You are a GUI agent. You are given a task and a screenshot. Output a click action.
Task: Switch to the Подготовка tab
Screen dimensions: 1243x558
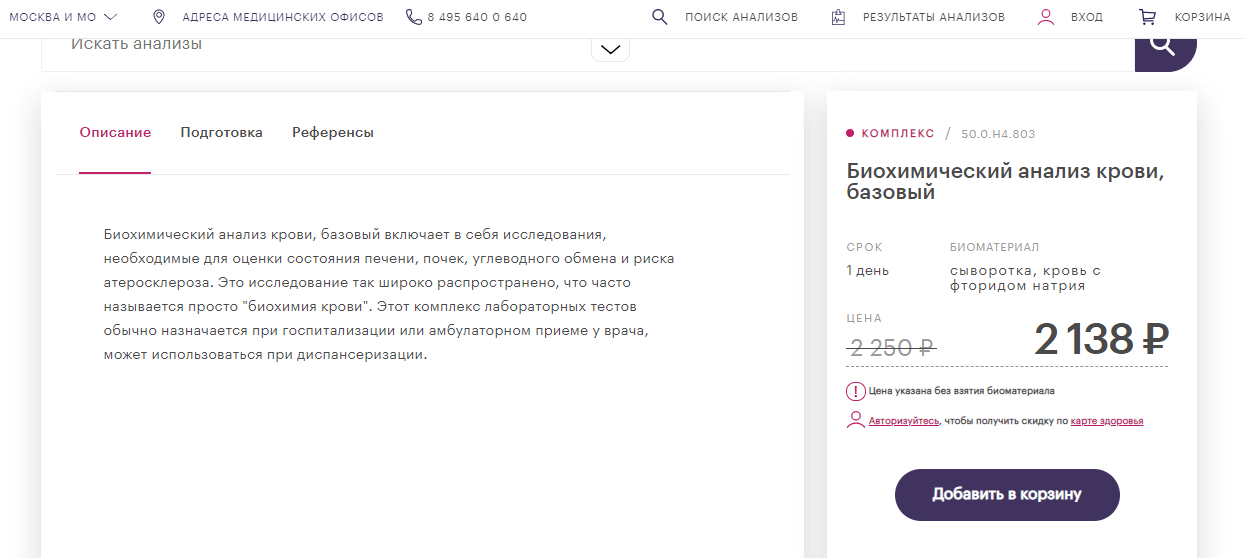coord(221,132)
